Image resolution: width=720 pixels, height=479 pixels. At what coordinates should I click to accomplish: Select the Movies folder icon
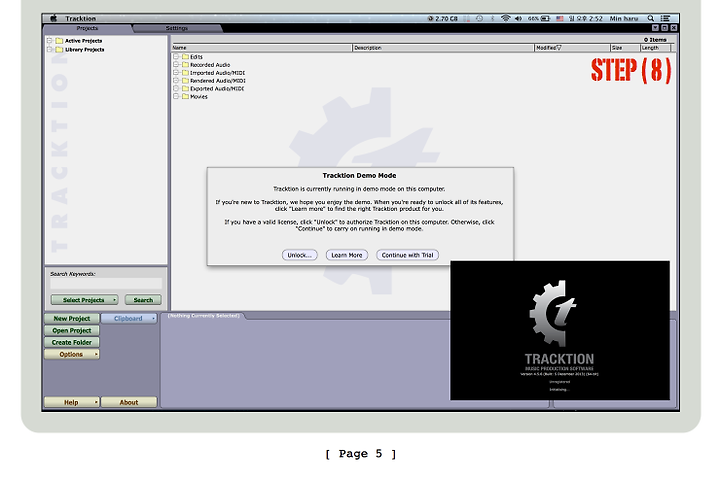[186, 96]
